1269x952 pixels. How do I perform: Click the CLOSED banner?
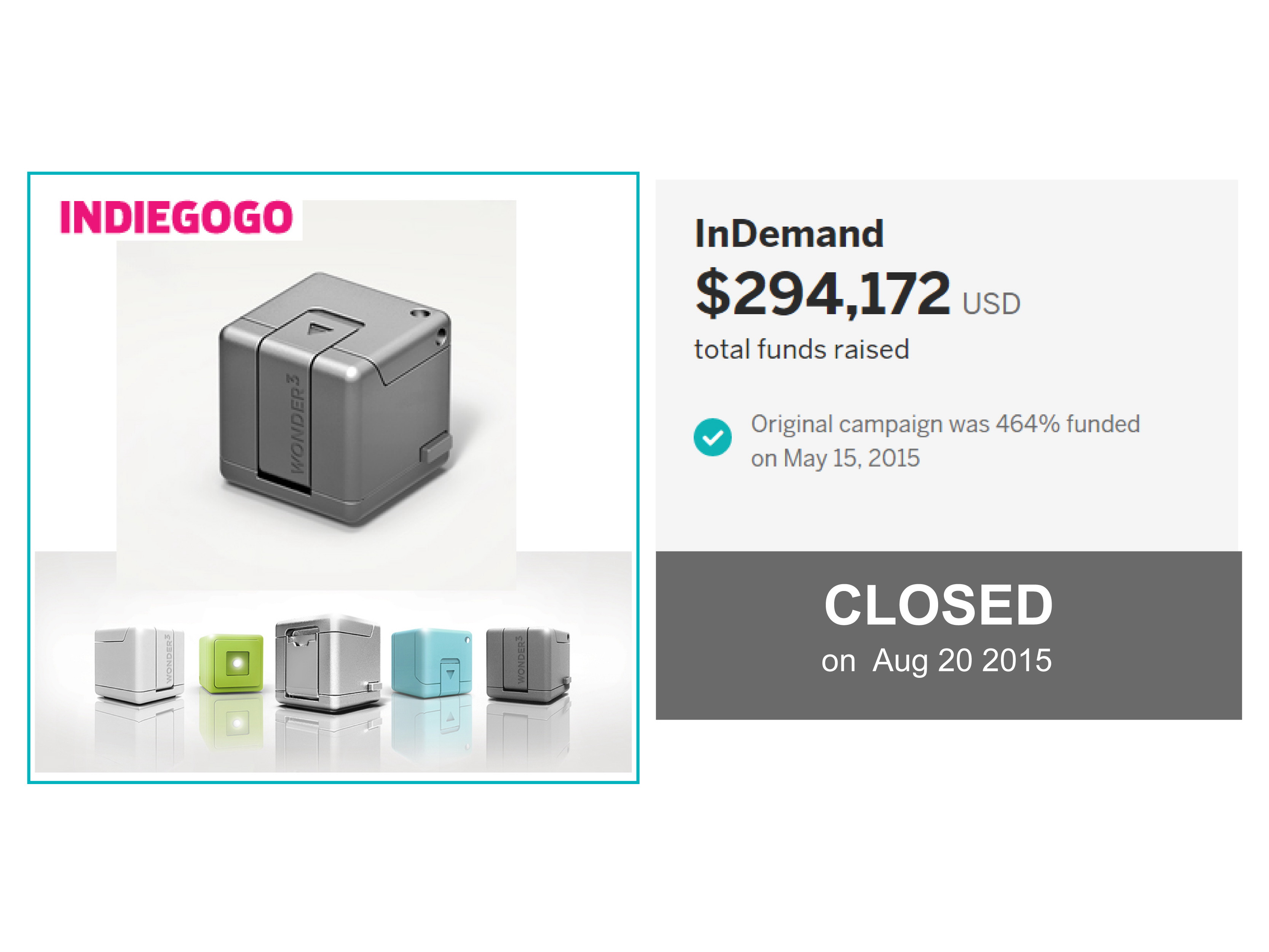click(x=948, y=635)
